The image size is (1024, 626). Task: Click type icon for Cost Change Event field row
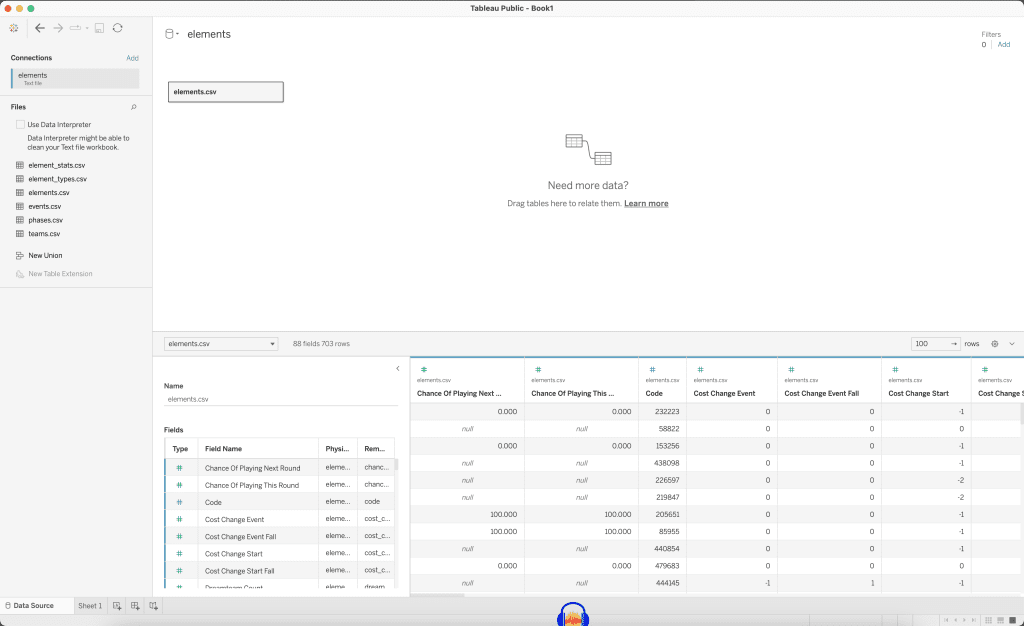tap(179, 520)
